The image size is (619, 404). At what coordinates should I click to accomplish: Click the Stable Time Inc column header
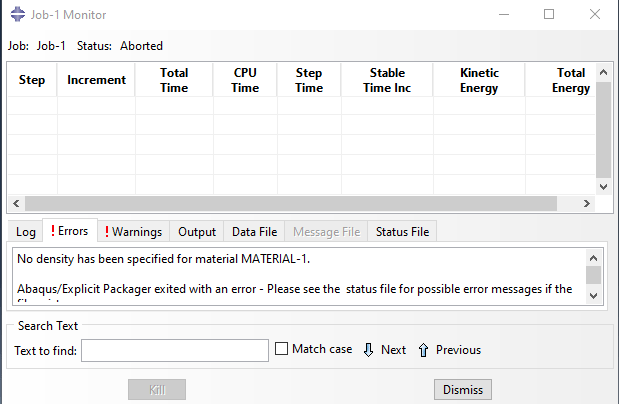tap(387, 80)
